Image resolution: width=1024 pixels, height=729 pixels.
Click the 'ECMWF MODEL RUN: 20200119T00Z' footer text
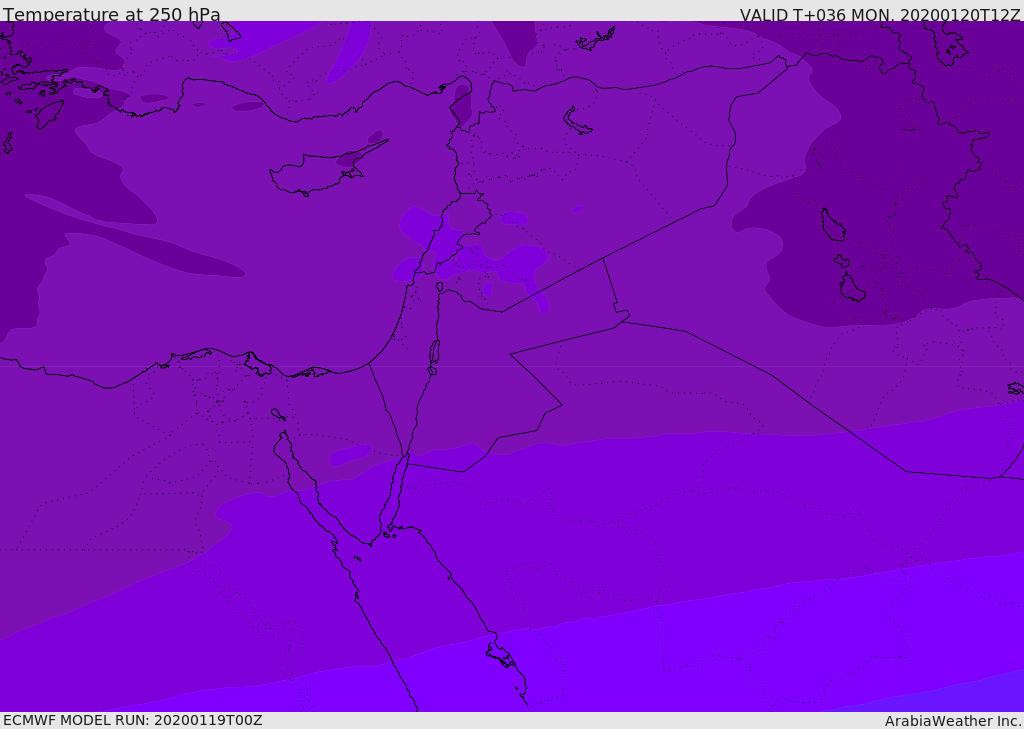tap(133, 720)
